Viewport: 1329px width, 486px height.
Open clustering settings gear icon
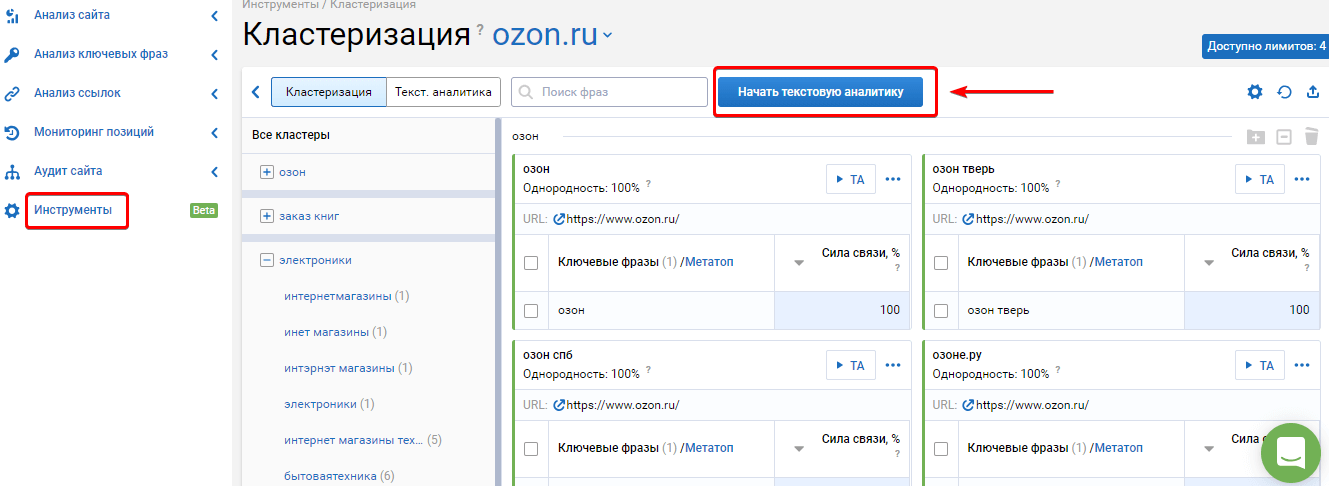pyautogui.click(x=1255, y=92)
